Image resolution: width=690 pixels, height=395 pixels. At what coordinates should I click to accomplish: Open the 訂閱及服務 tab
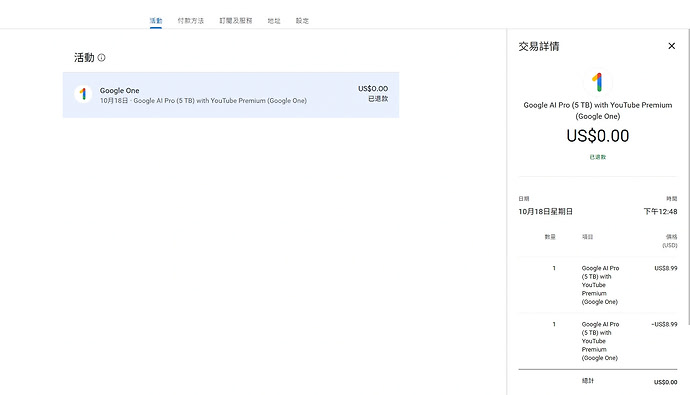236,21
